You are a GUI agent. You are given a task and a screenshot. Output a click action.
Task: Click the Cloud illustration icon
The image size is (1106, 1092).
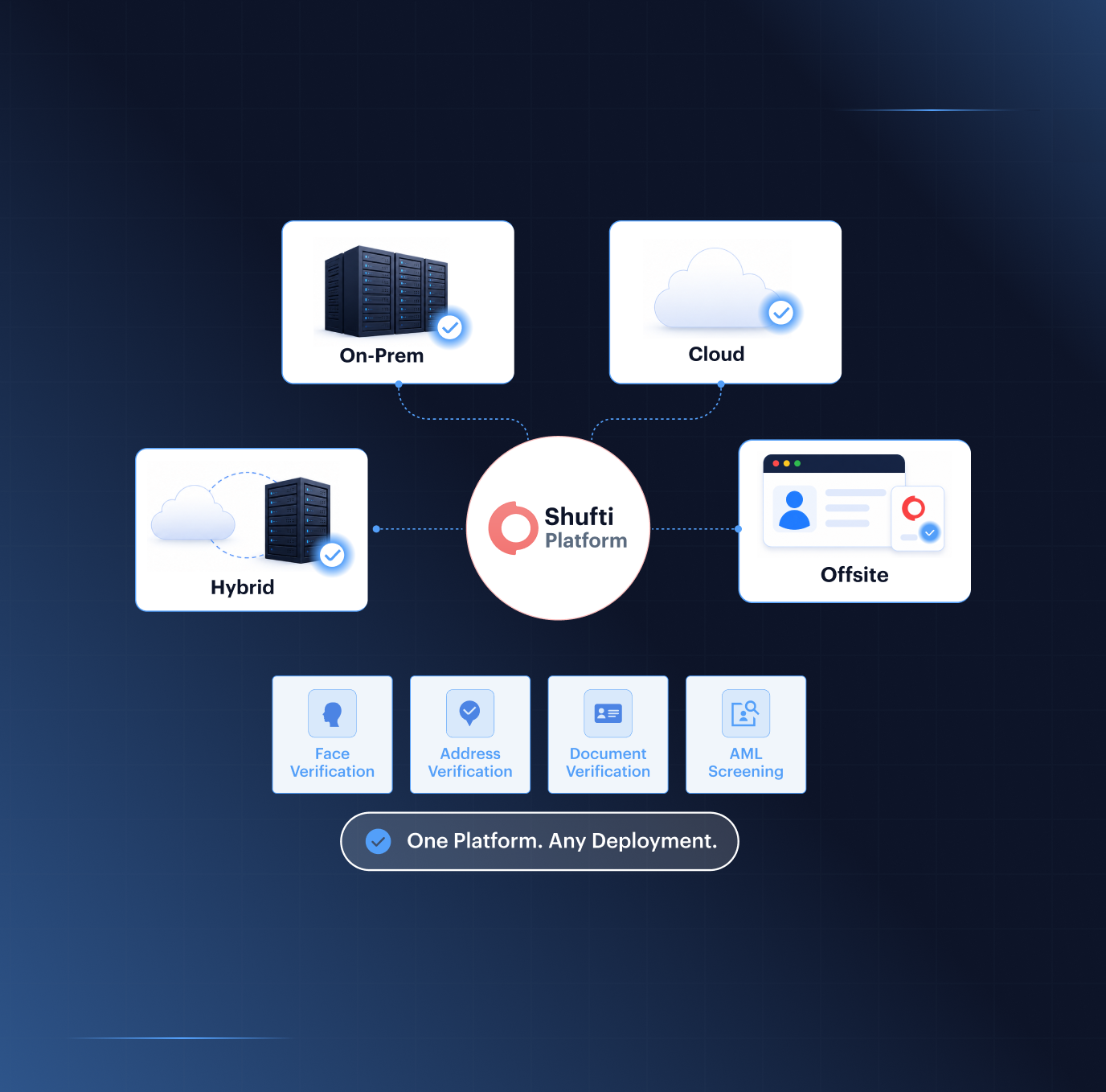[x=714, y=289]
